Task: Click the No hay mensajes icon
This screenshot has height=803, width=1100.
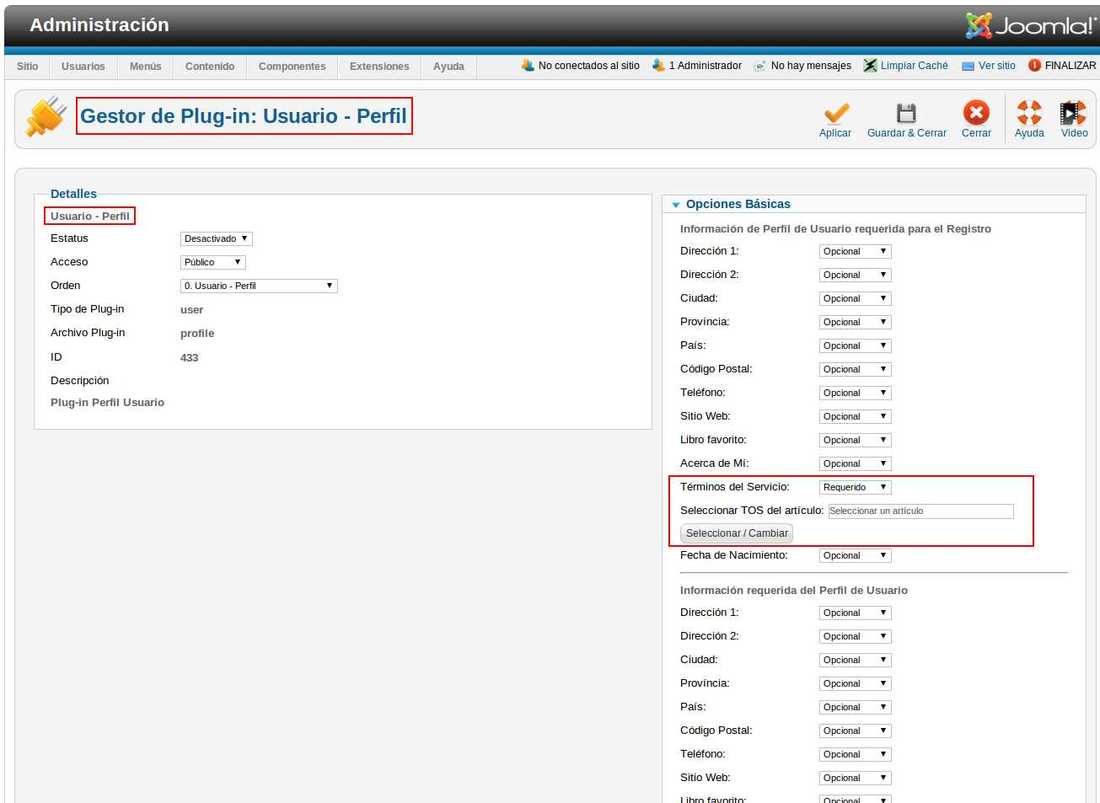Action: point(760,66)
